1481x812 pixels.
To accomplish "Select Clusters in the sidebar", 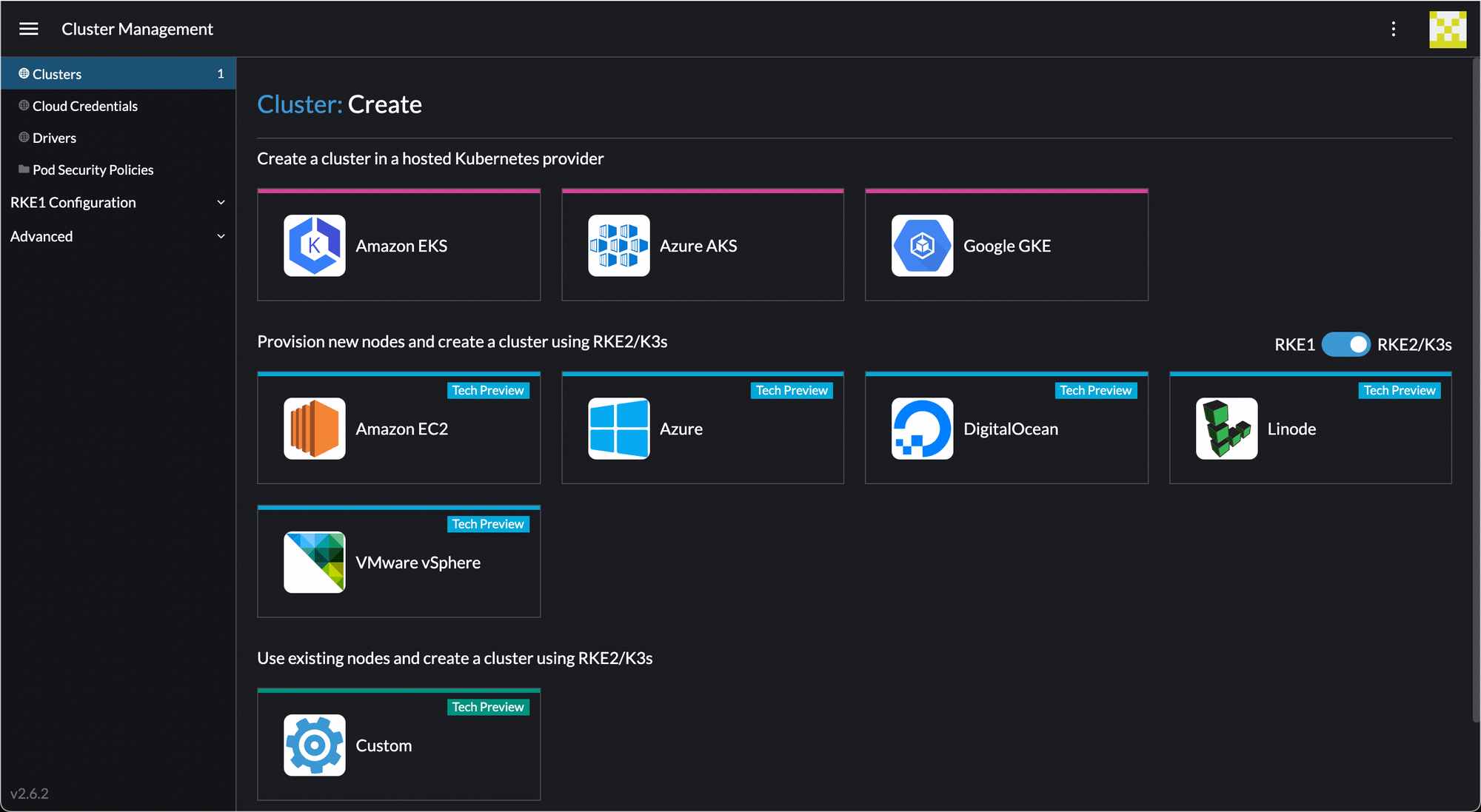I will click(57, 74).
